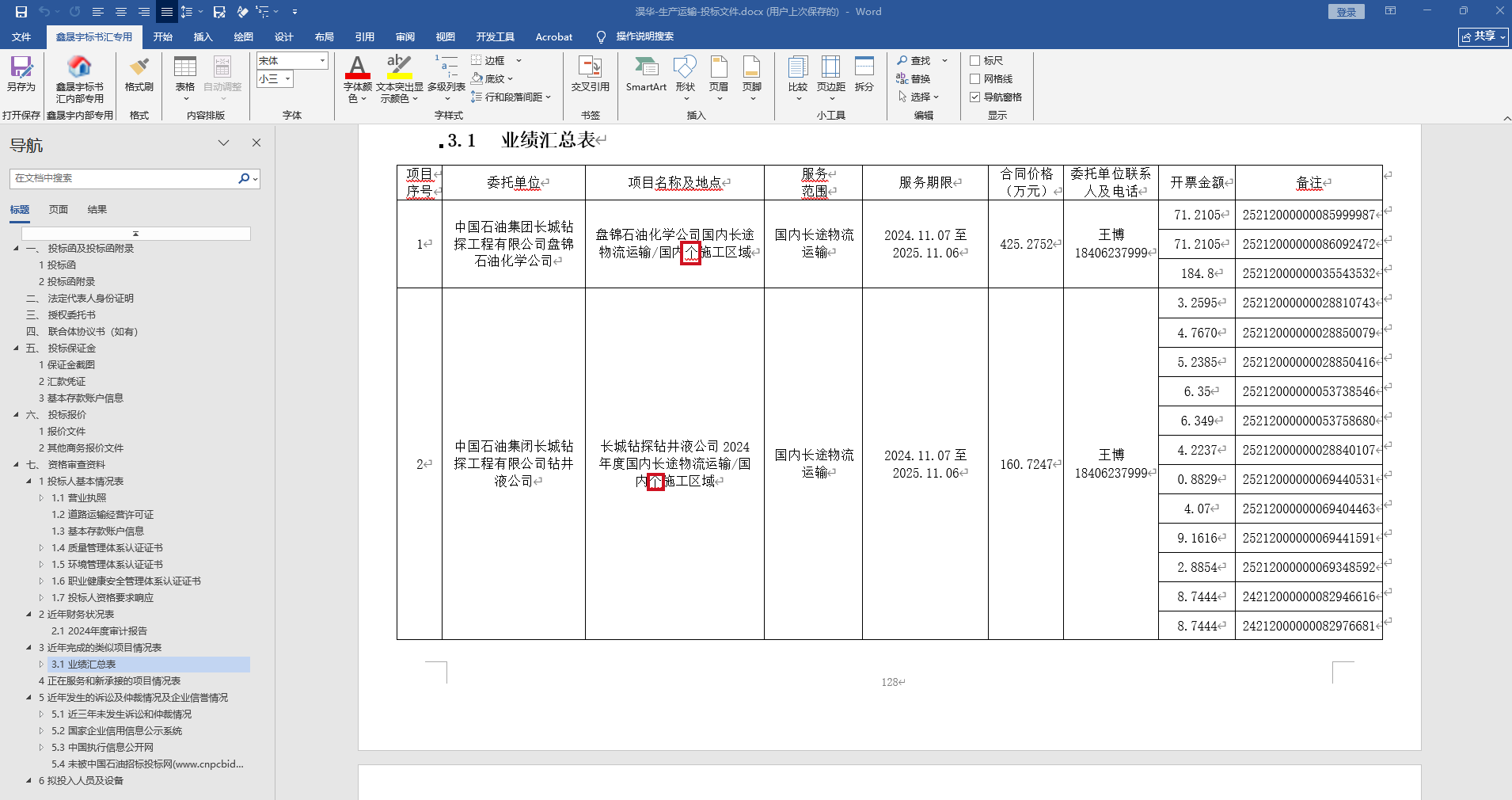Toggle justified alignment in the quick access toolbar
Viewport: 1512px width, 800px height.
[167, 12]
